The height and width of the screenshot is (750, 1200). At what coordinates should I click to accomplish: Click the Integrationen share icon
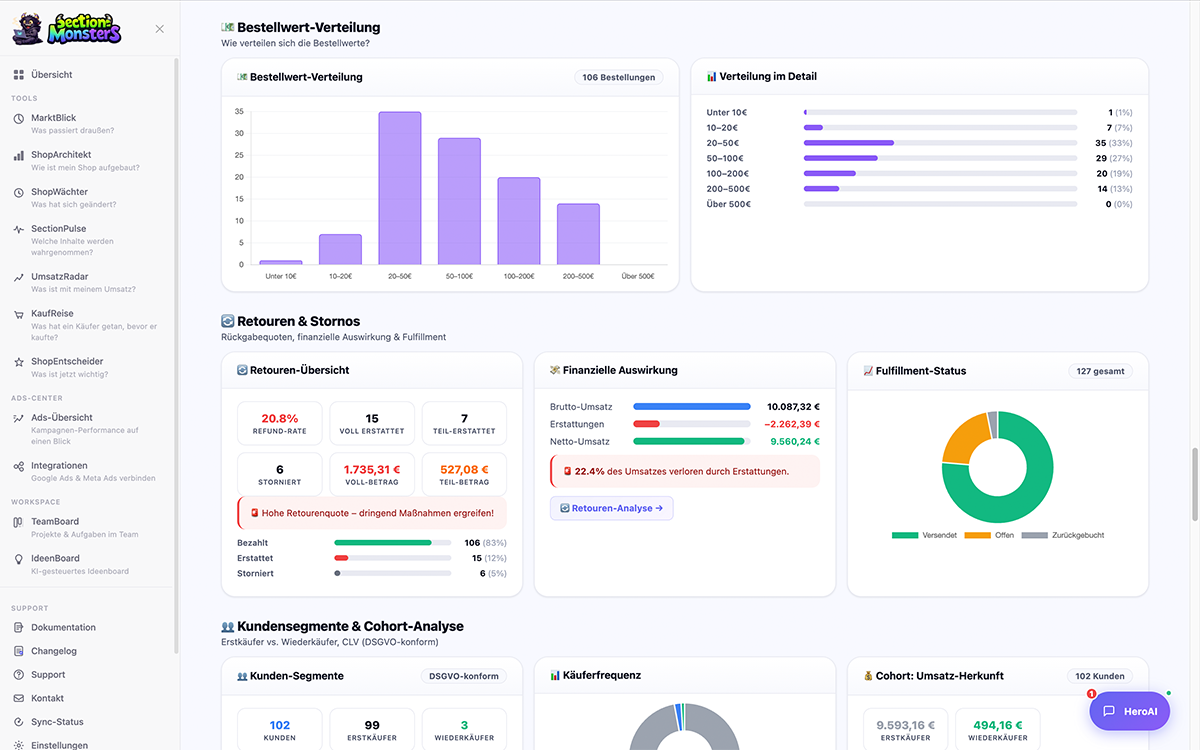(x=19, y=466)
